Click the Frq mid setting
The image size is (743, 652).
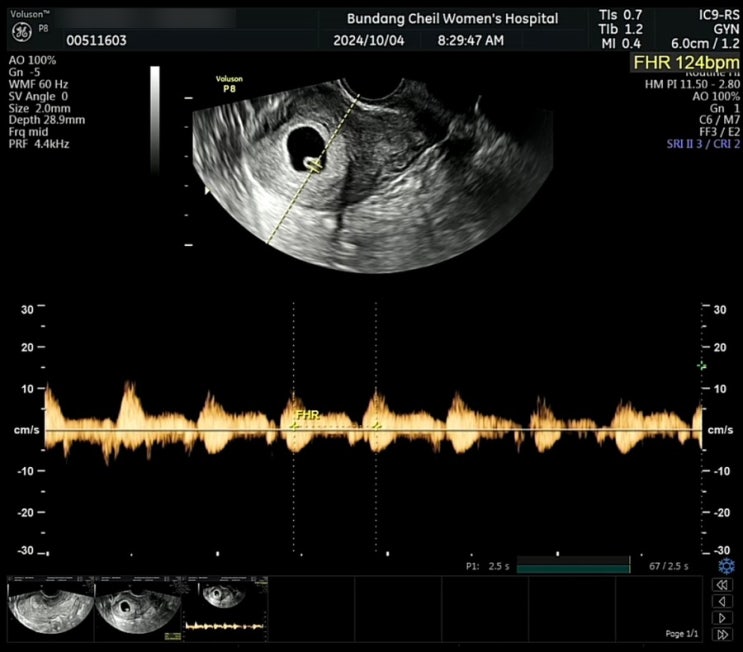point(28,132)
